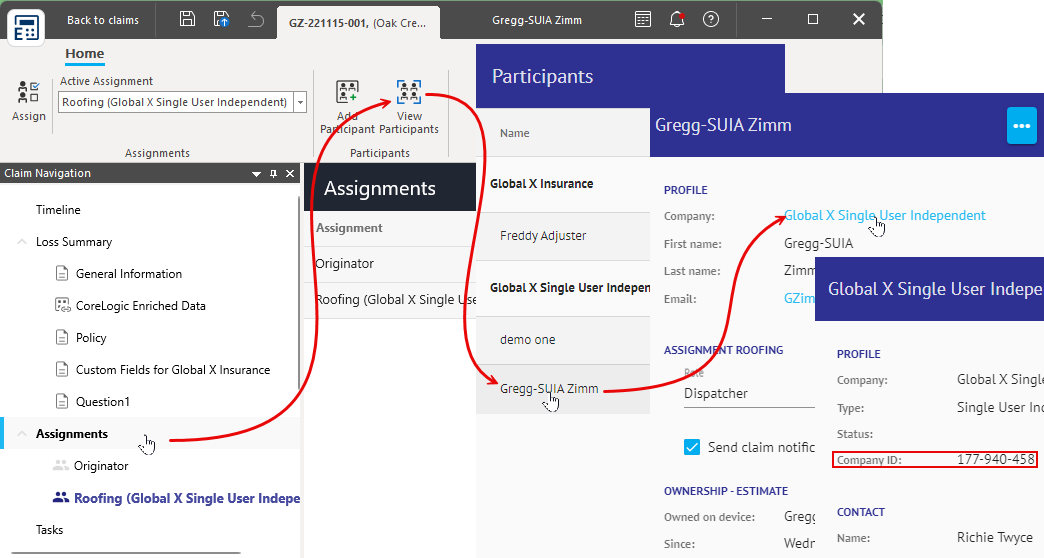Open the Gregg-SUIA Zimm user label
Viewport: 1044px width, 558px height.
pos(537,20)
